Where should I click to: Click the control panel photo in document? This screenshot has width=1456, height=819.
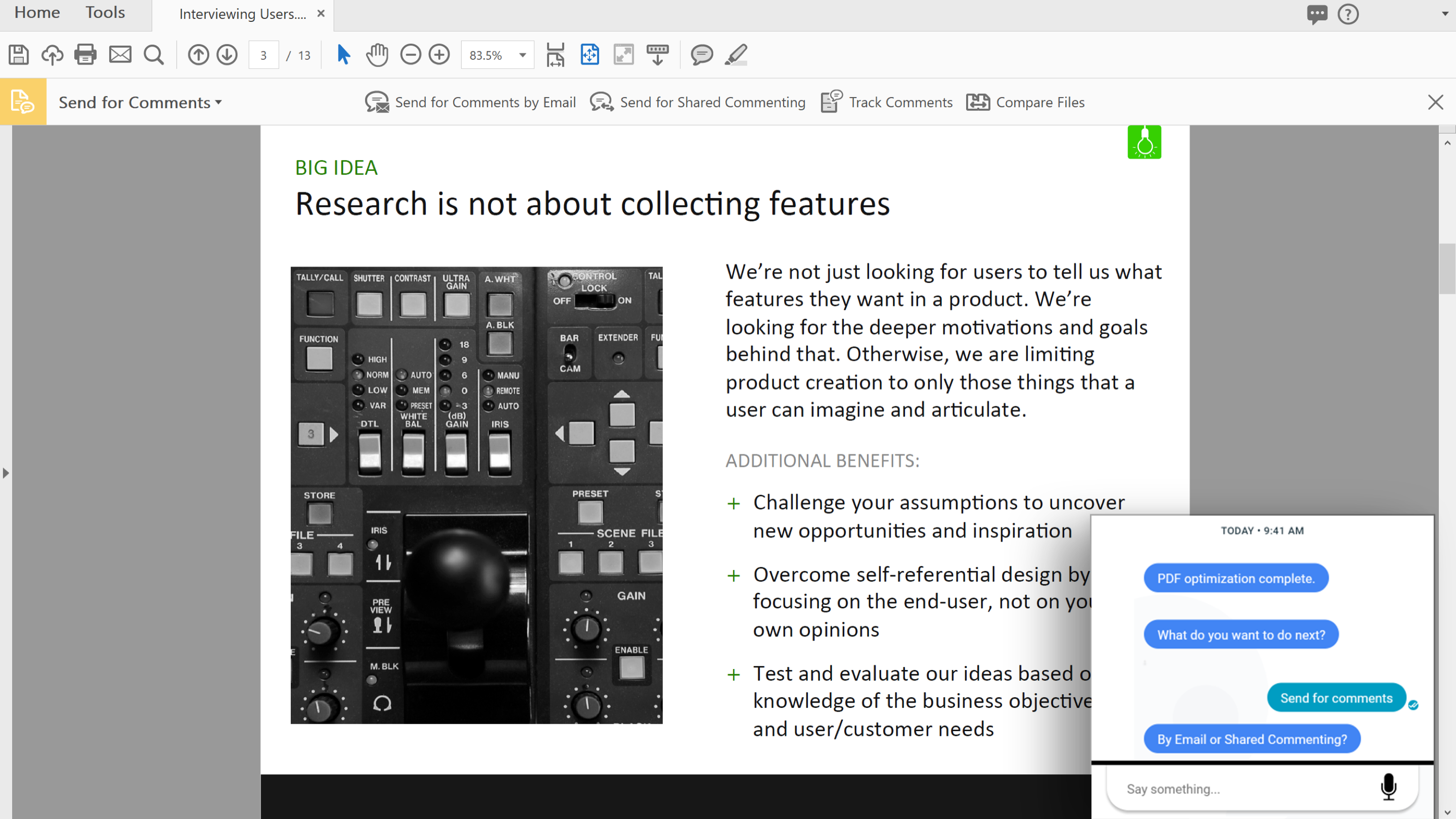(x=476, y=496)
